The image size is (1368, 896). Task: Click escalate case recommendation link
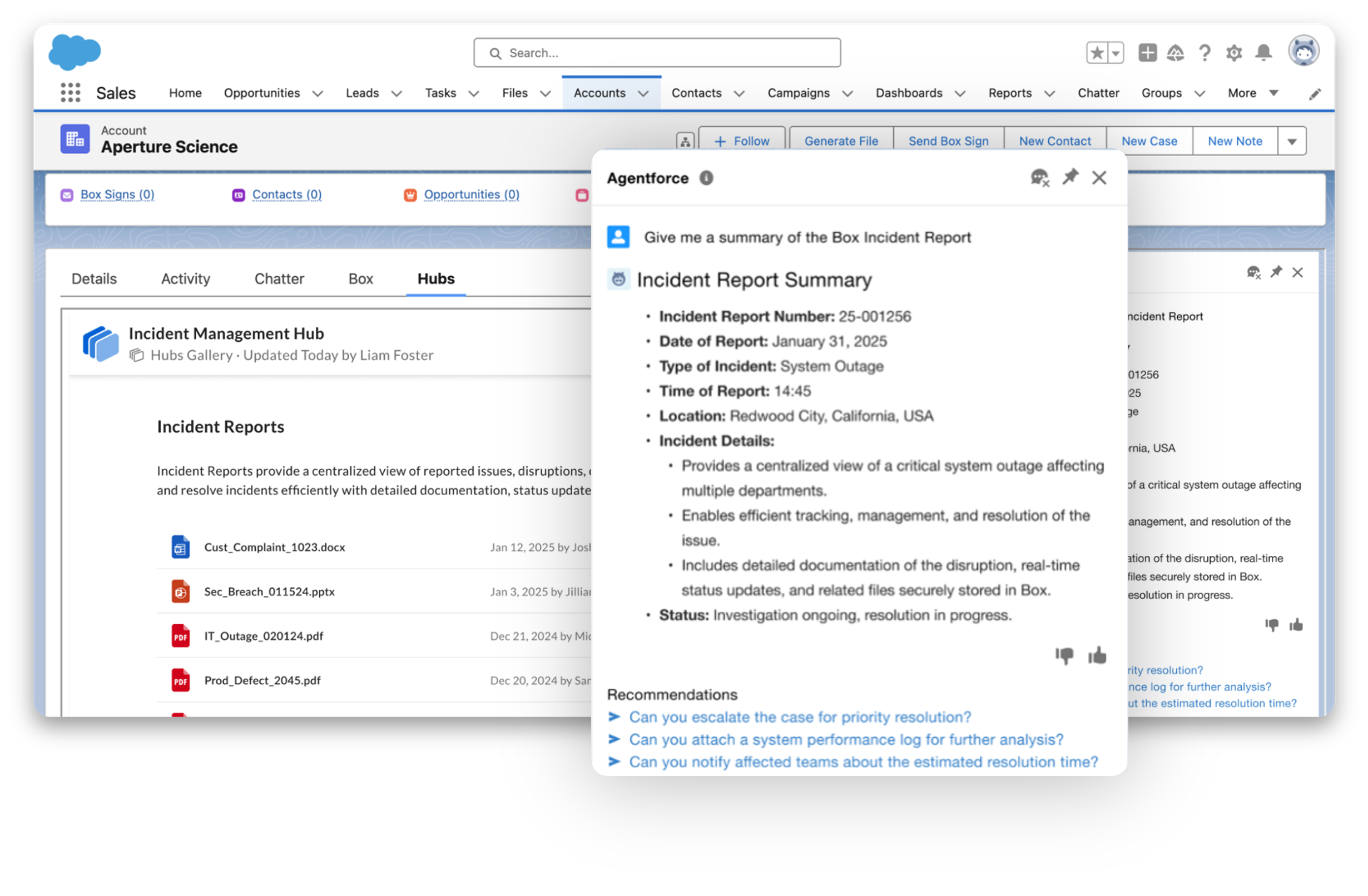[800, 718]
